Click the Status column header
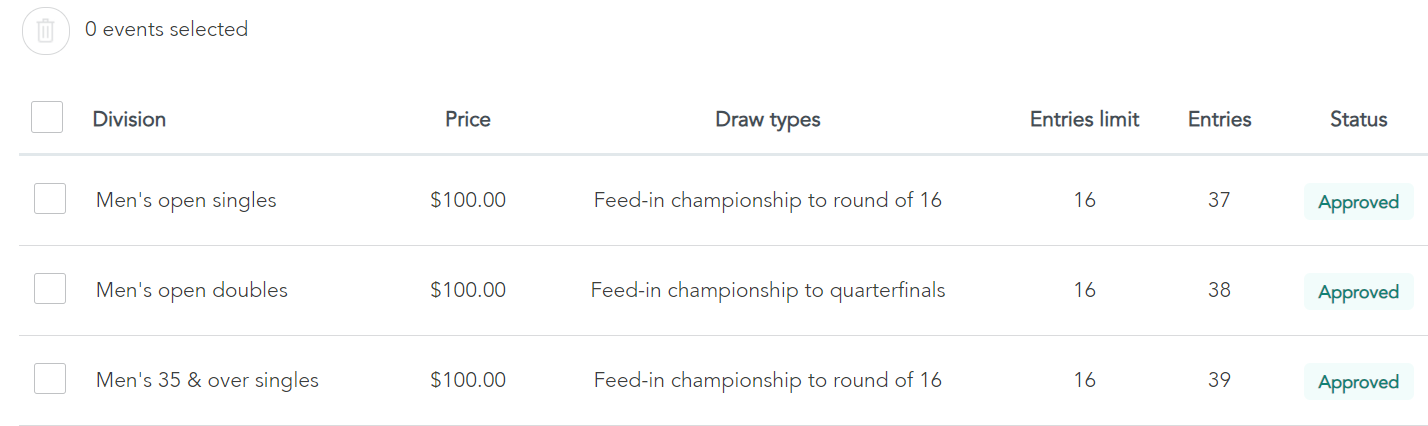This screenshot has width=1428, height=426. (x=1359, y=119)
